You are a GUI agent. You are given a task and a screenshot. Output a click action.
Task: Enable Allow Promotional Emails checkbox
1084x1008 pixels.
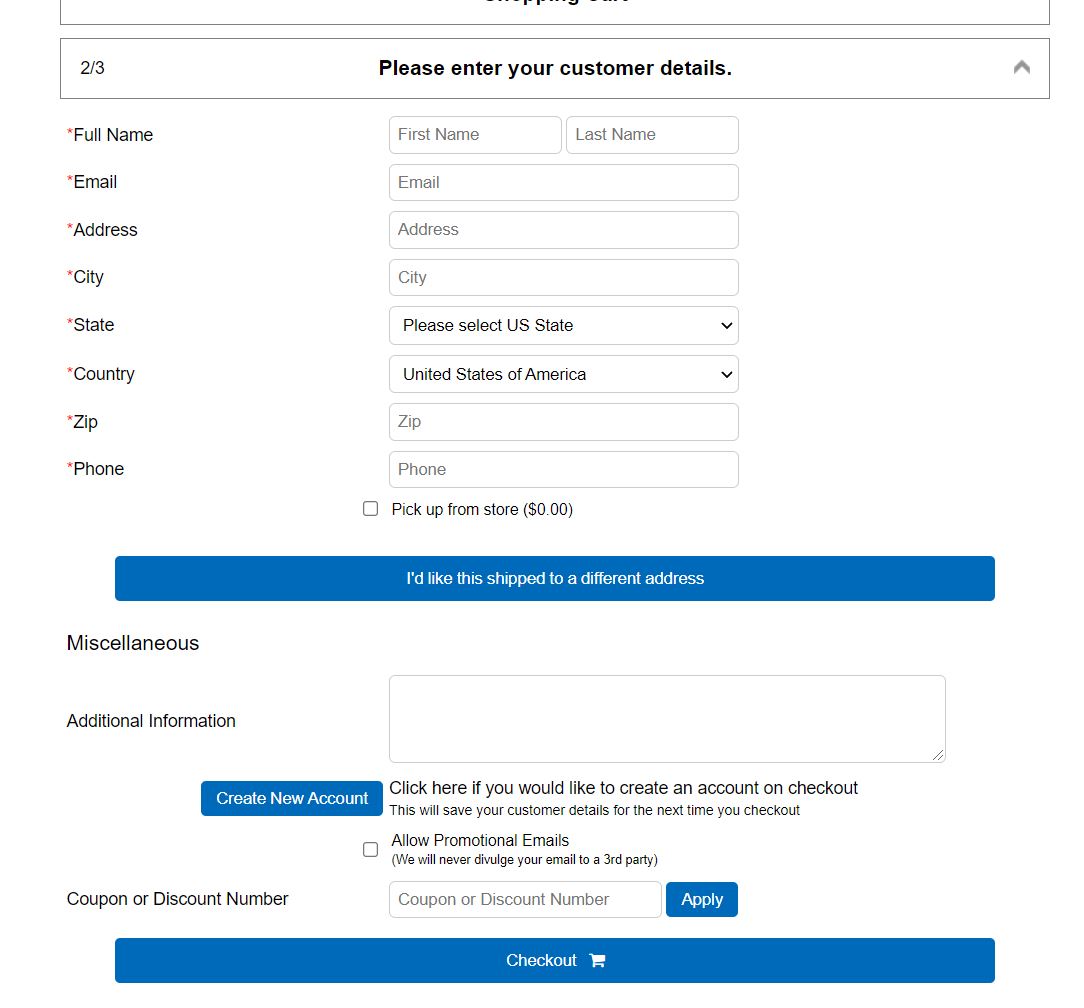(x=371, y=849)
